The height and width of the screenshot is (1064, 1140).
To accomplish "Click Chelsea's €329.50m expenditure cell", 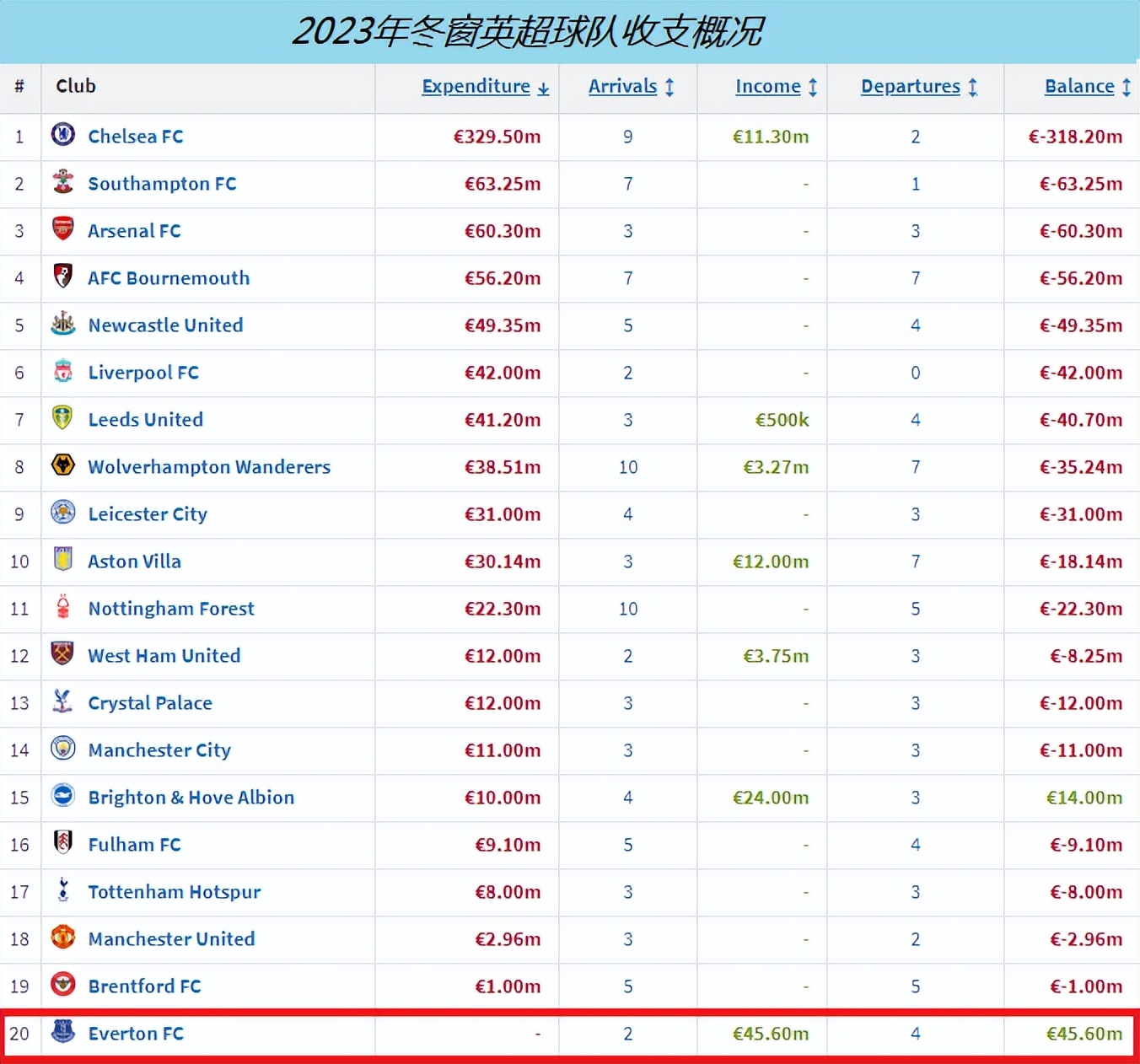I will tap(497, 137).
